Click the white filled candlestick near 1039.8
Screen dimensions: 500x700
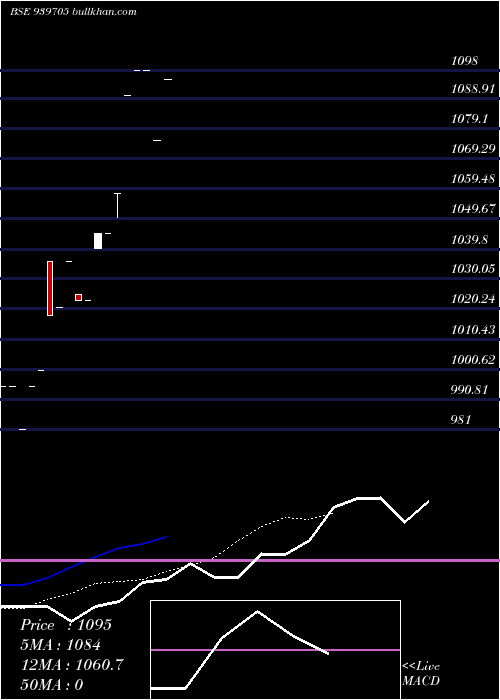tap(98, 241)
